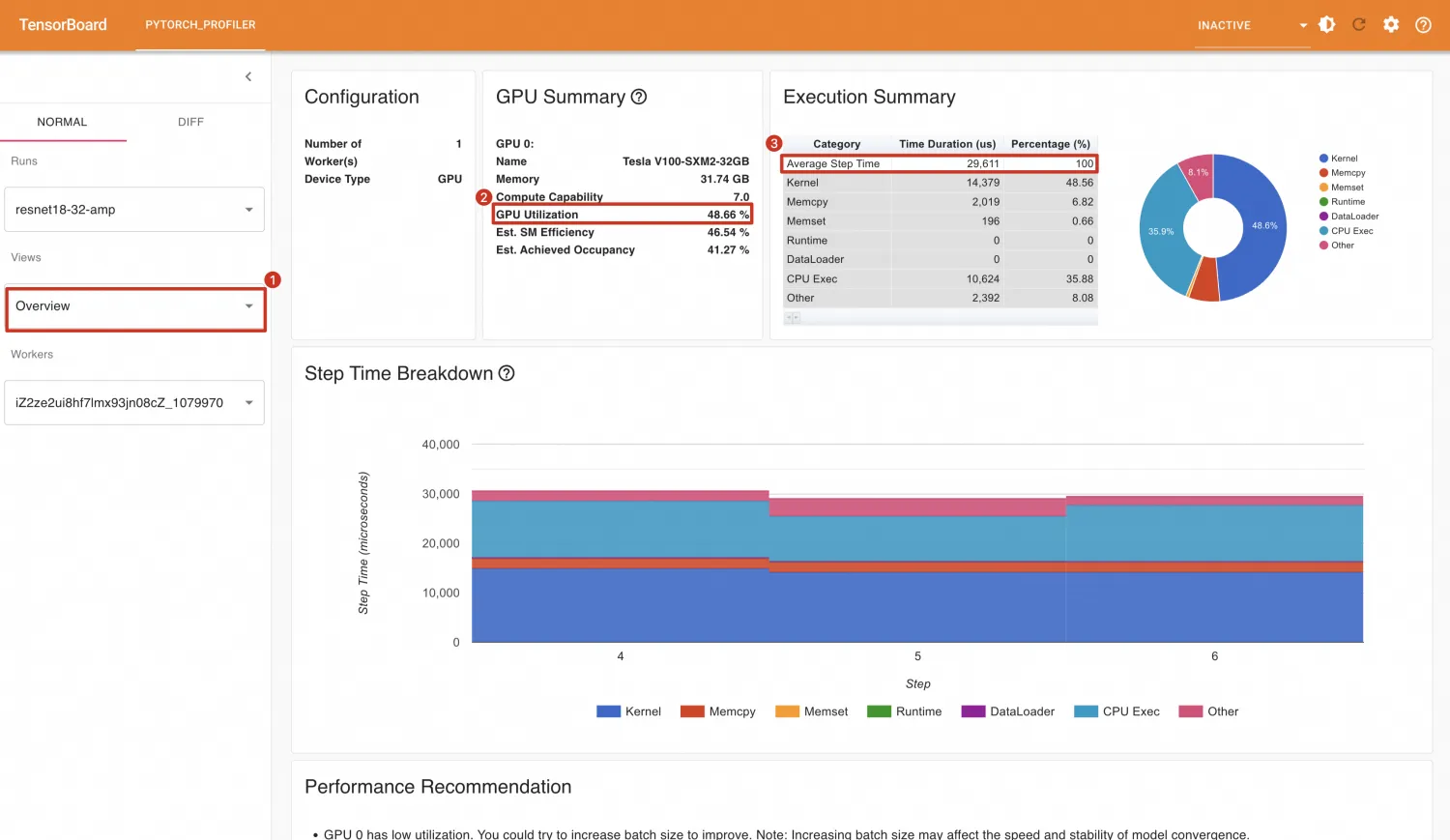Image resolution: width=1450 pixels, height=840 pixels.
Task: Toggle dark mode theme icon
Action: pos(1327,25)
